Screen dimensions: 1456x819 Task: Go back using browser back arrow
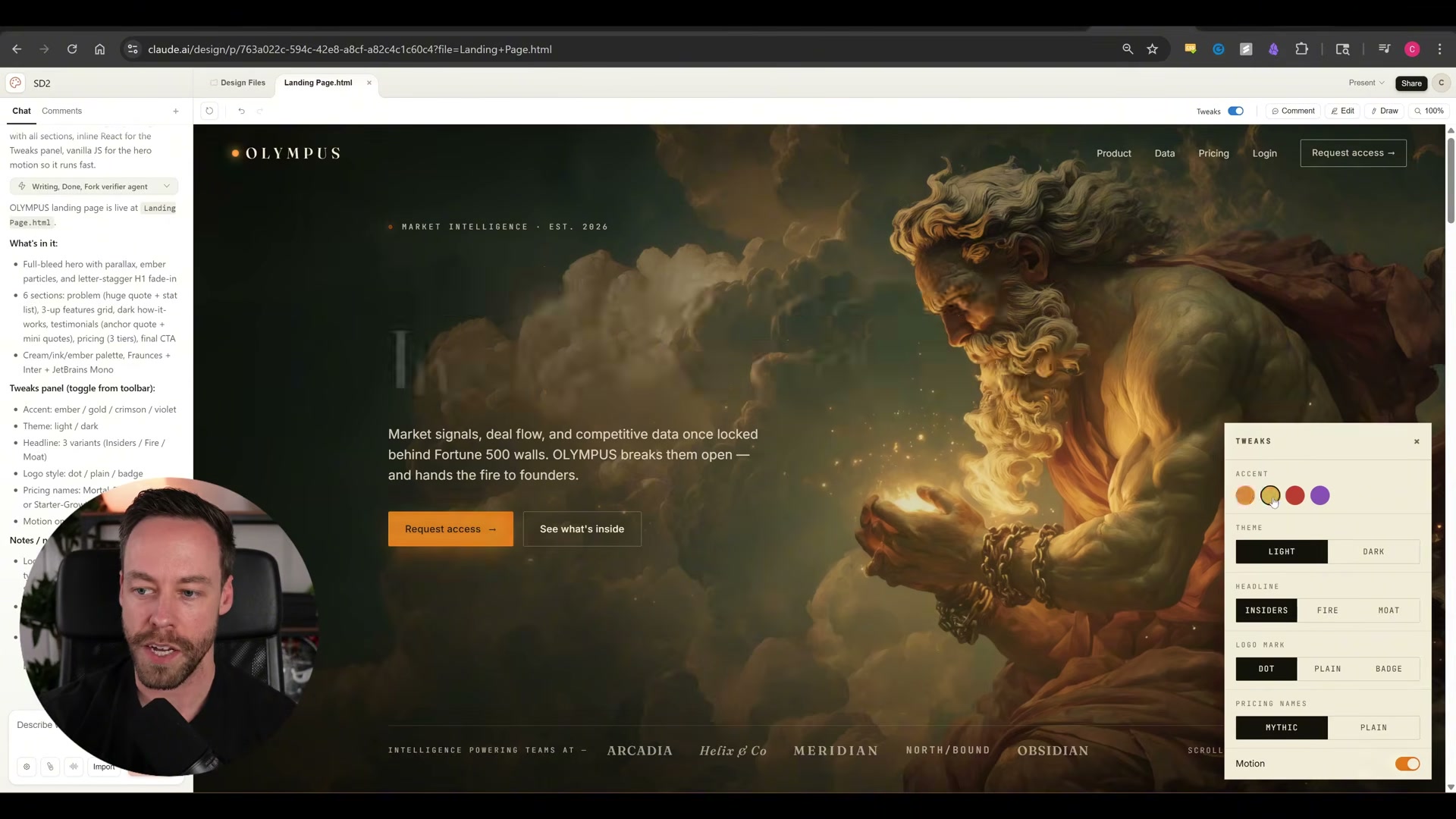point(17,49)
